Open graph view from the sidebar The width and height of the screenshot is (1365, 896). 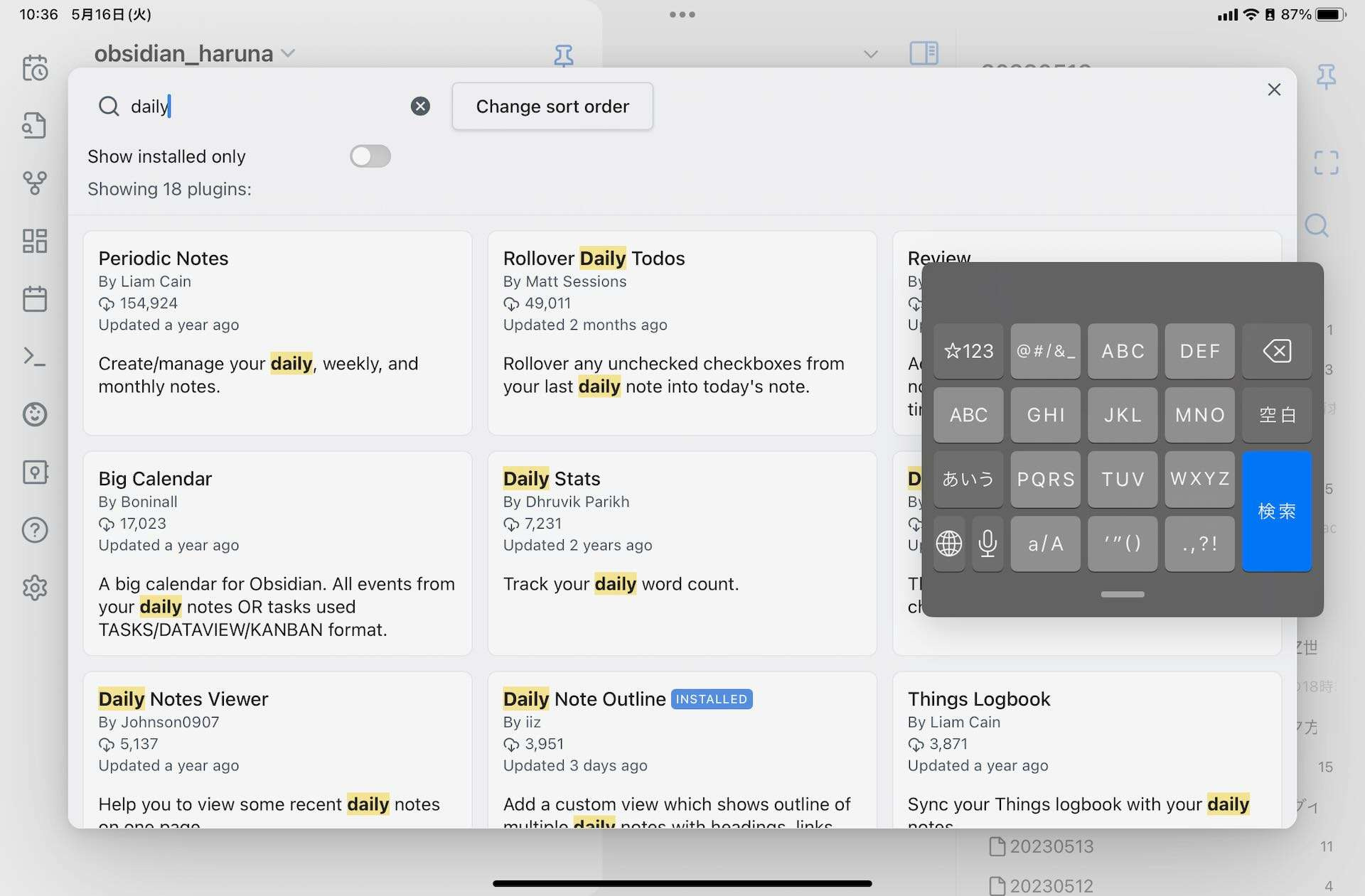pos(35,183)
